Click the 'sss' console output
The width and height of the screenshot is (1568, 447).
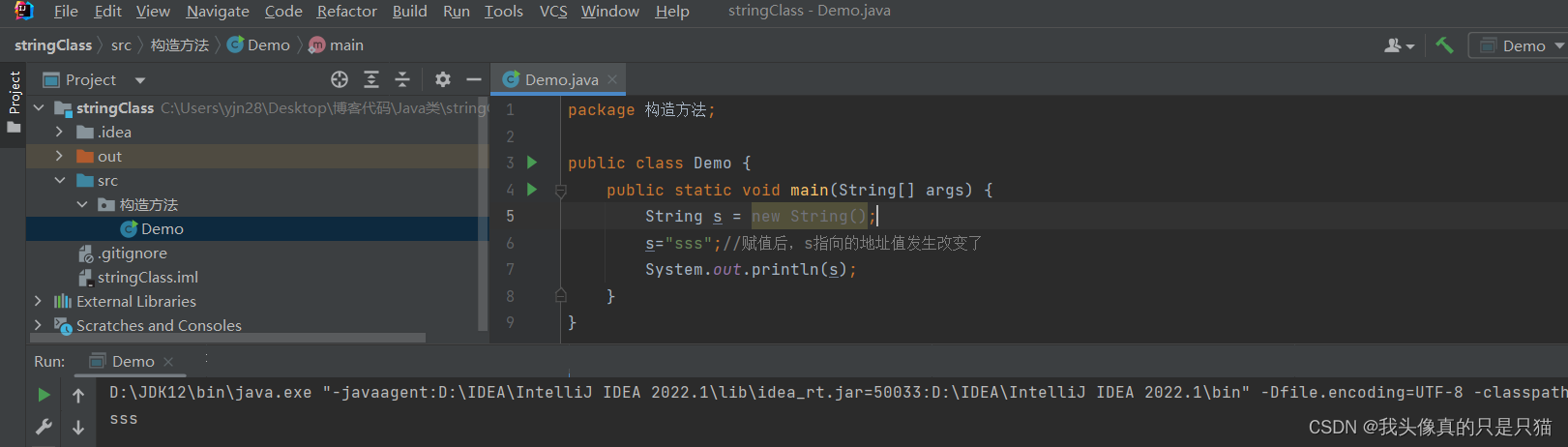pos(124,419)
